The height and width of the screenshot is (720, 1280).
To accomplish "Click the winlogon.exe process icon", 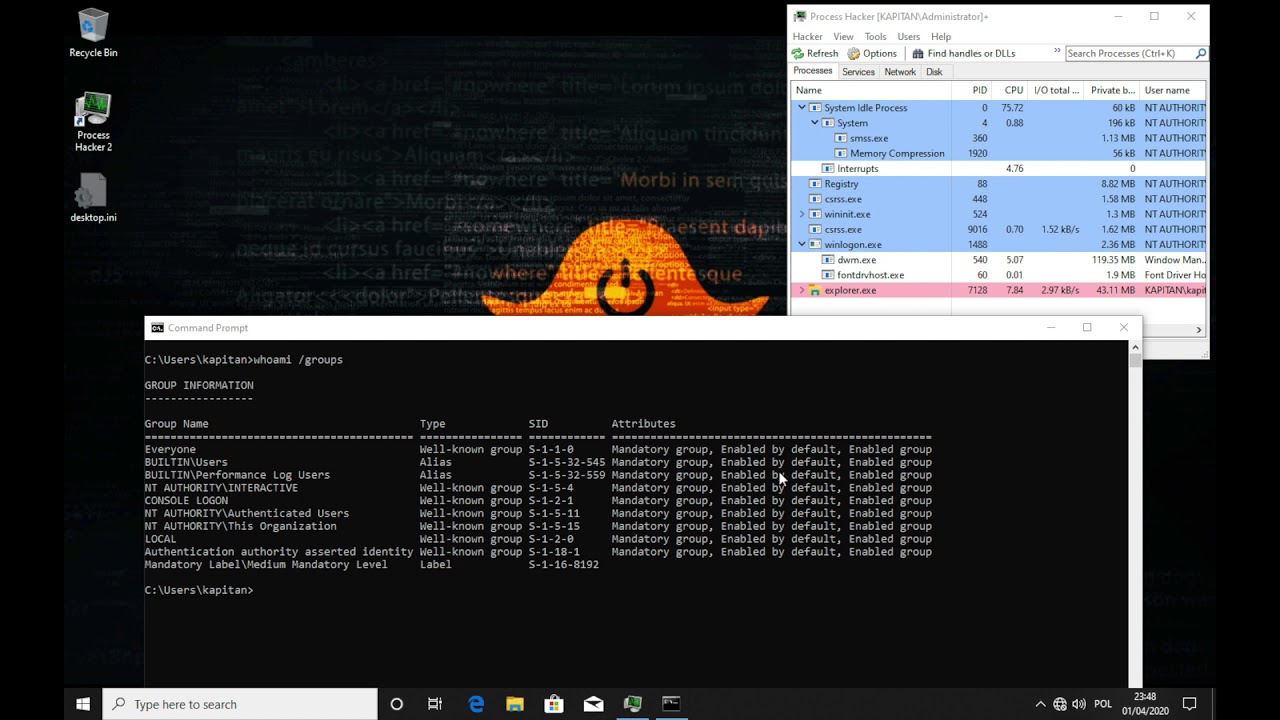I will pos(815,244).
